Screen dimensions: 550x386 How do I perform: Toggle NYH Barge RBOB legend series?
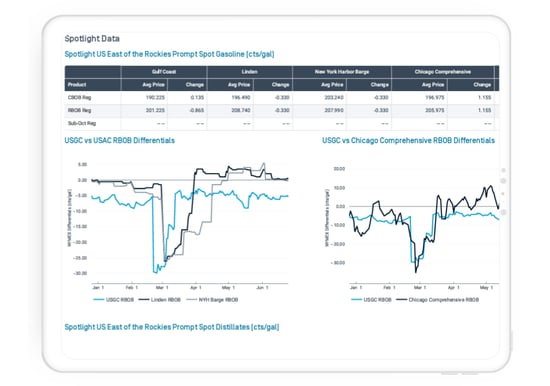[x=212, y=300]
